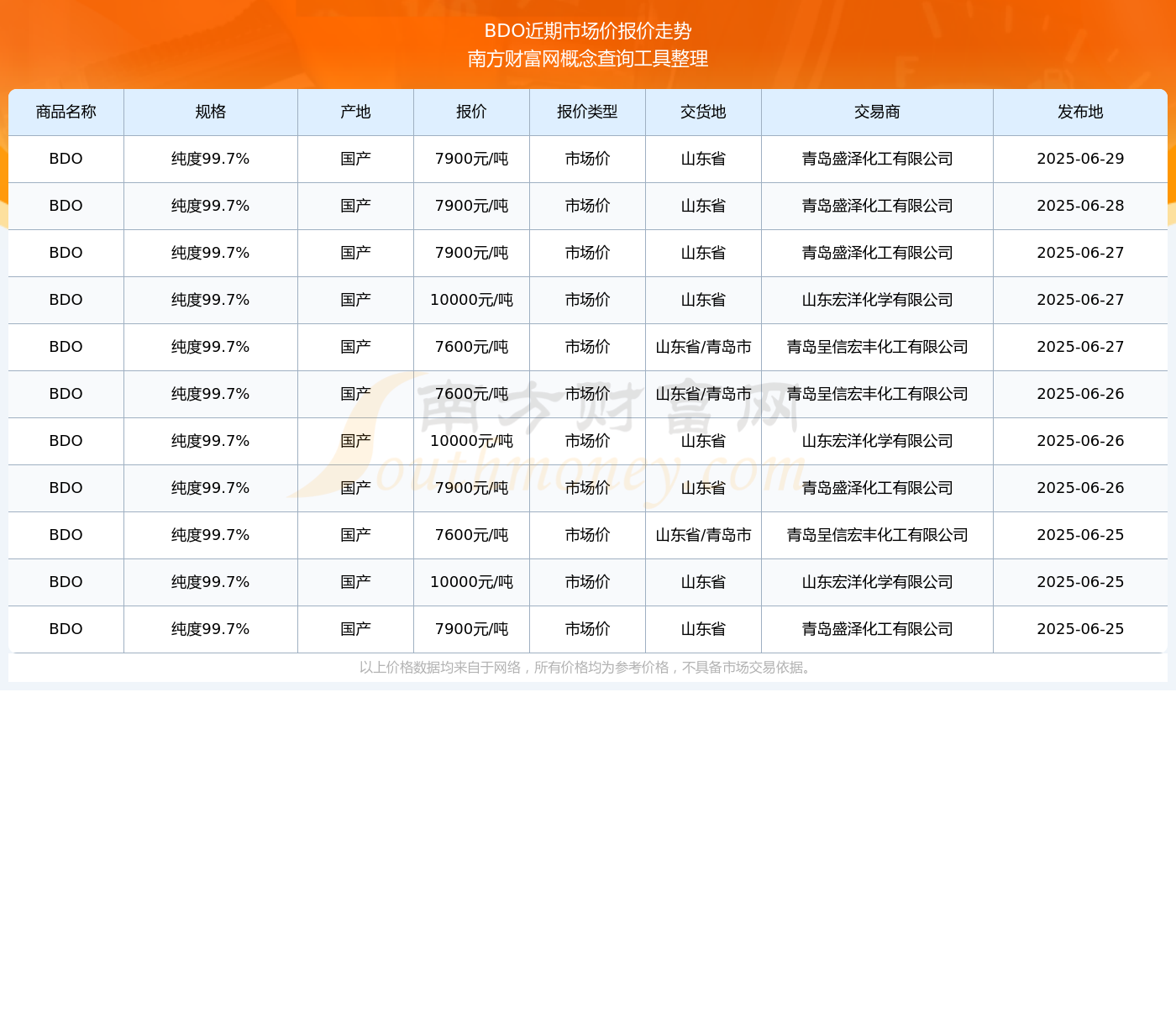Viewport: 1176px width, 1012px height.
Task: Click the '交货地' column header
Action: click(x=704, y=112)
